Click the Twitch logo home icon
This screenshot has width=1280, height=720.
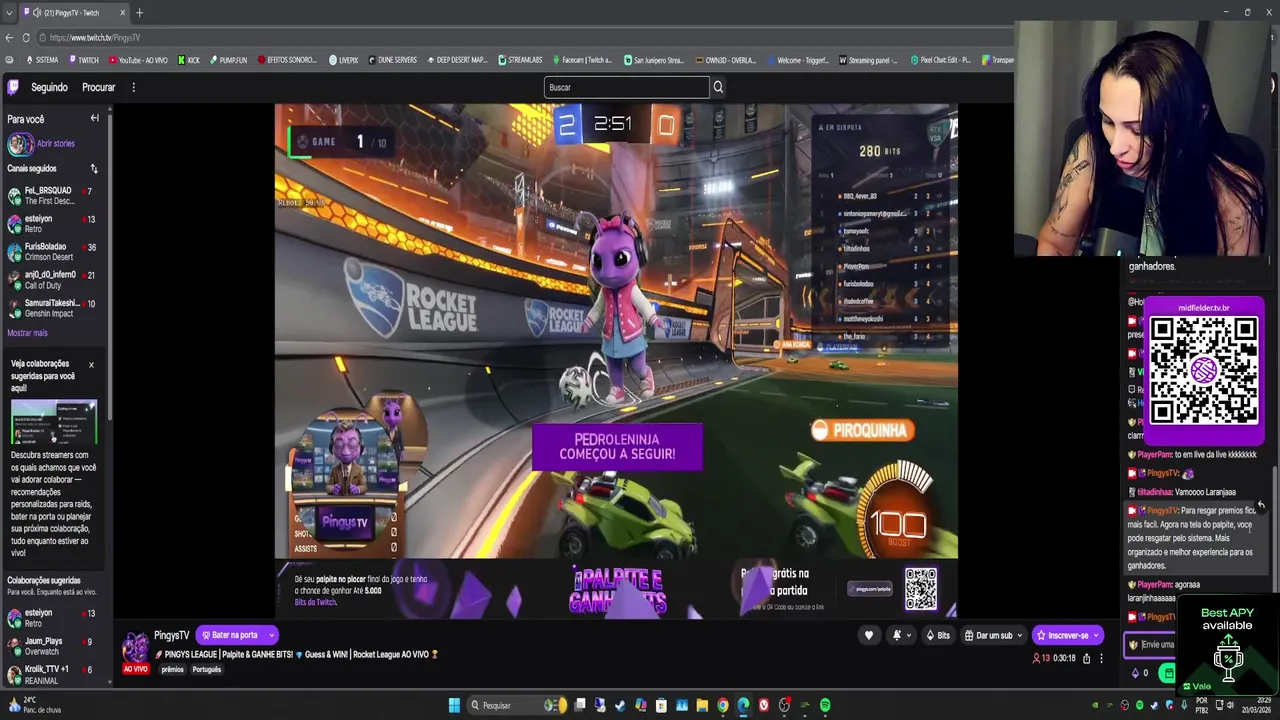13,87
